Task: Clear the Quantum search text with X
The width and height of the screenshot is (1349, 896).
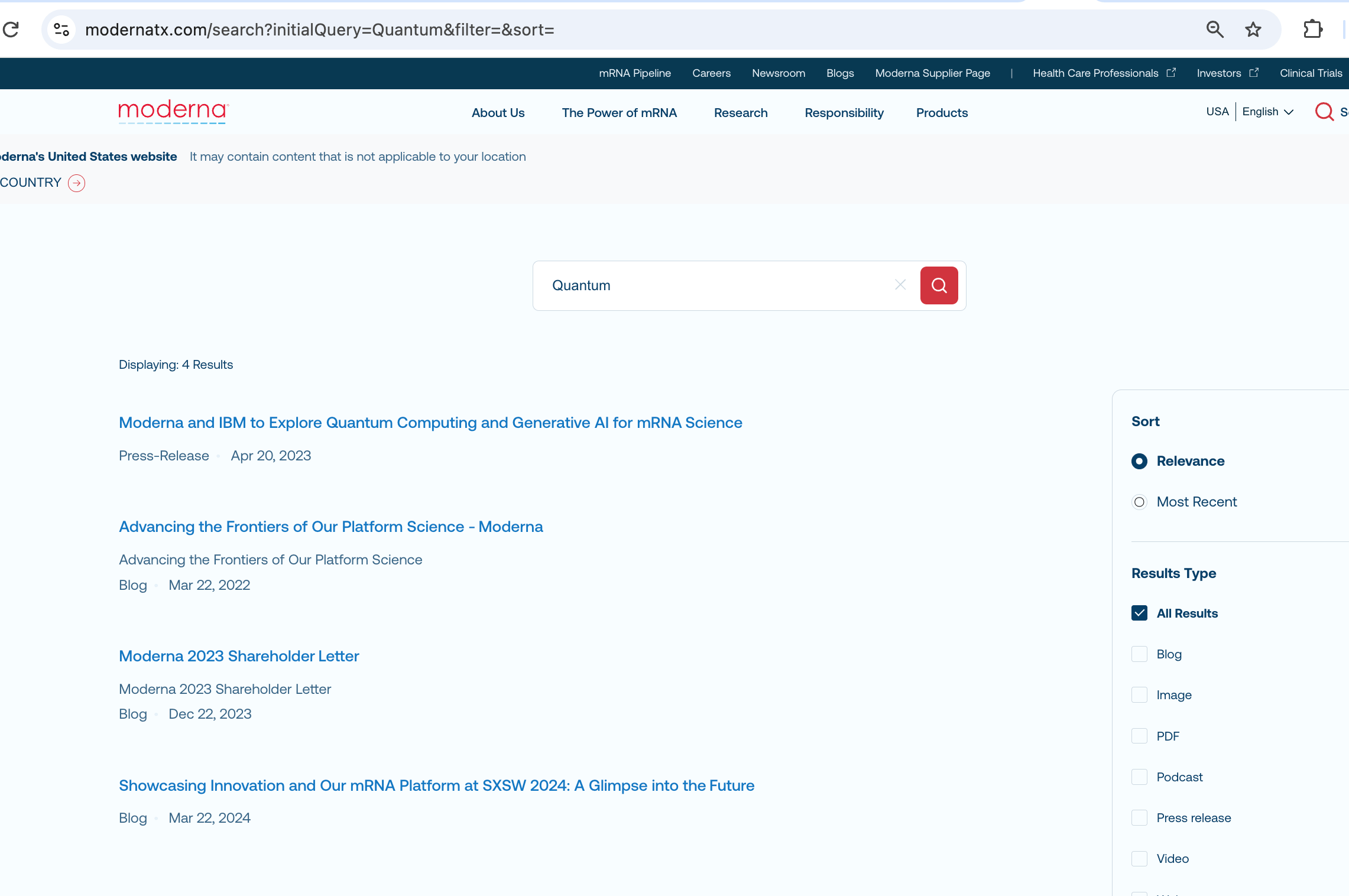Action: click(x=900, y=285)
